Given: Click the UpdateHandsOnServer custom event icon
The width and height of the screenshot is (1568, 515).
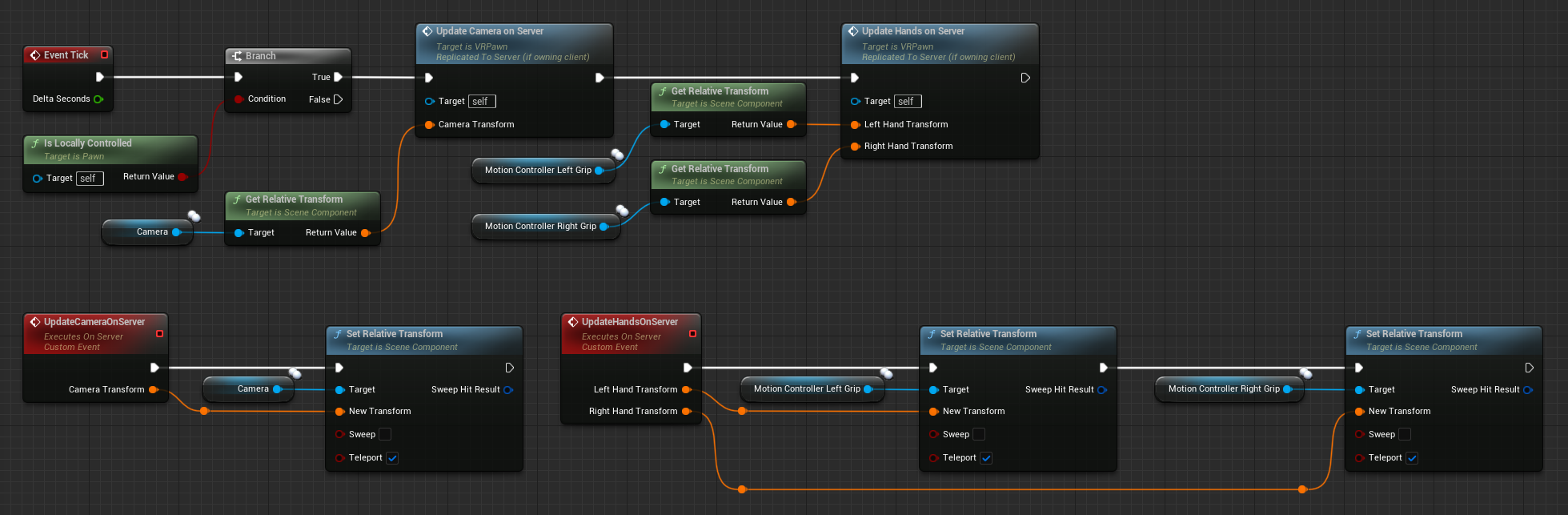Looking at the screenshot, I should (572, 322).
